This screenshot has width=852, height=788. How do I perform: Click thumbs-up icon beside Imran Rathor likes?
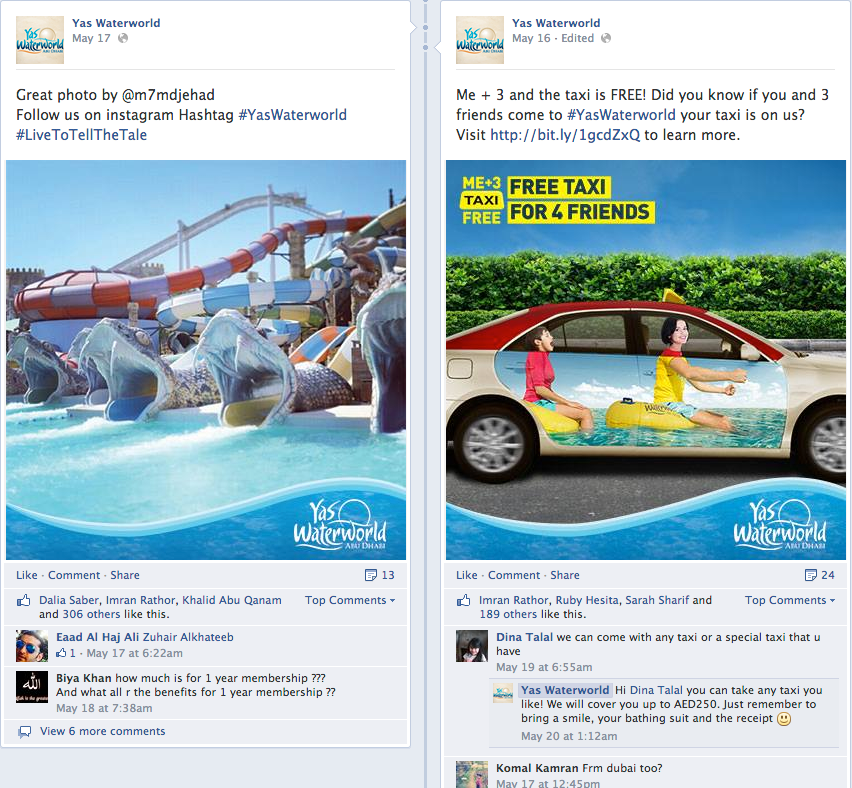[x=463, y=601]
